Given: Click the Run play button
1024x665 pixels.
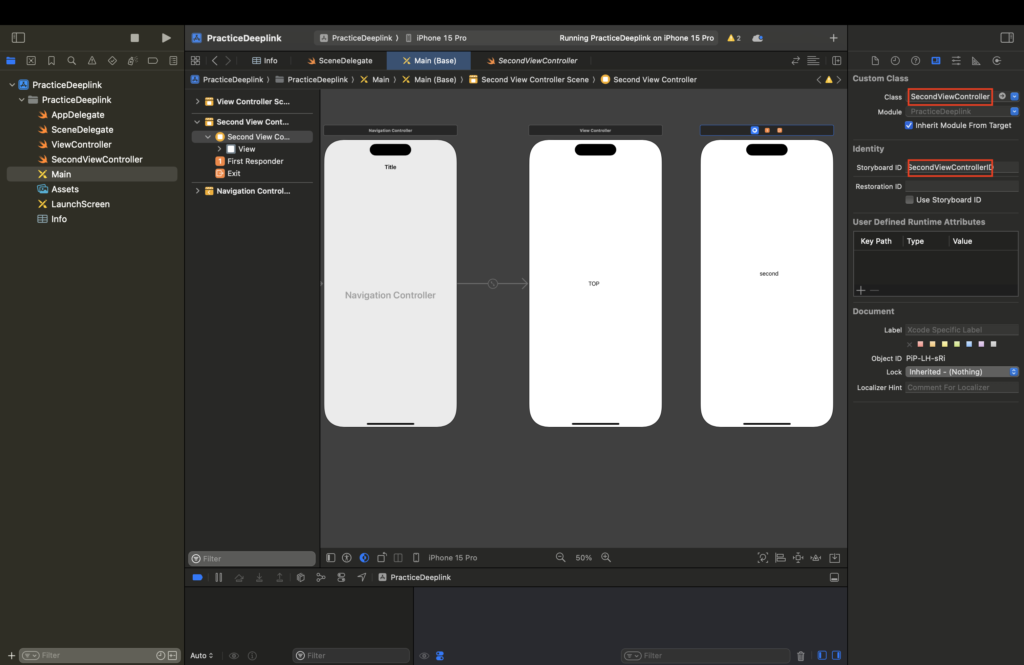Looking at the screenshot, I should pos(166,38).
